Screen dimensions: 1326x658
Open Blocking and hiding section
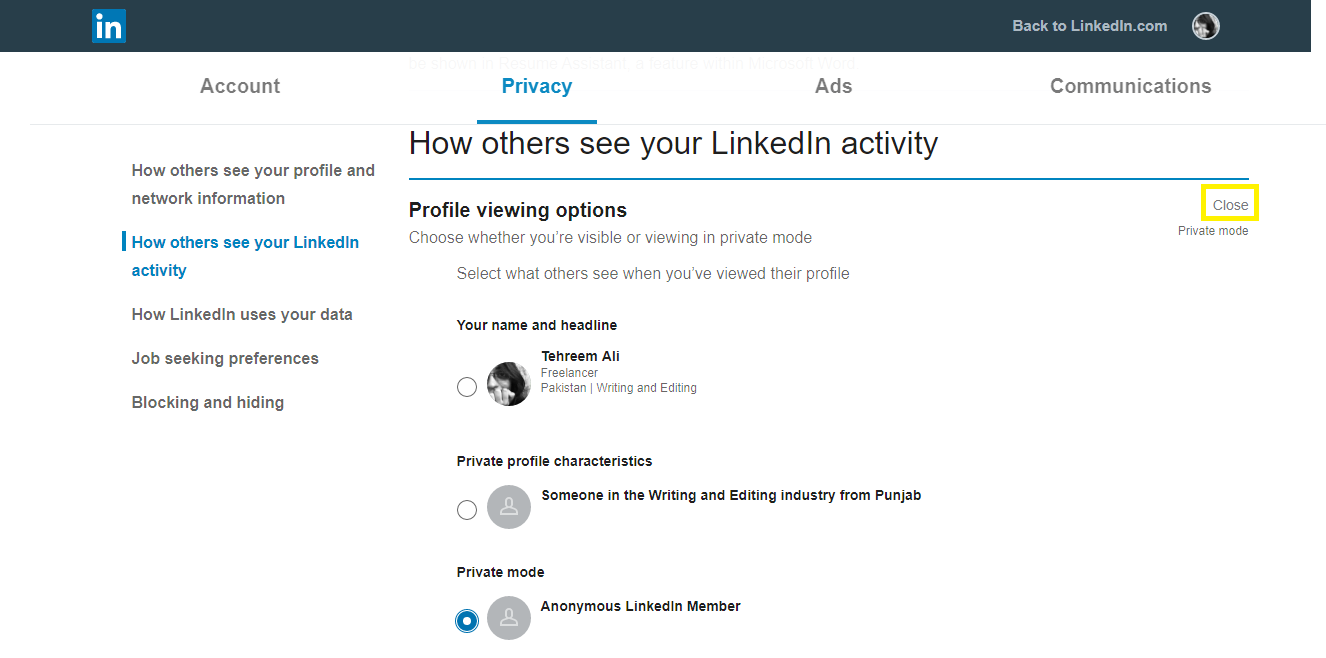pyautogui.click(x=208, y=402)
